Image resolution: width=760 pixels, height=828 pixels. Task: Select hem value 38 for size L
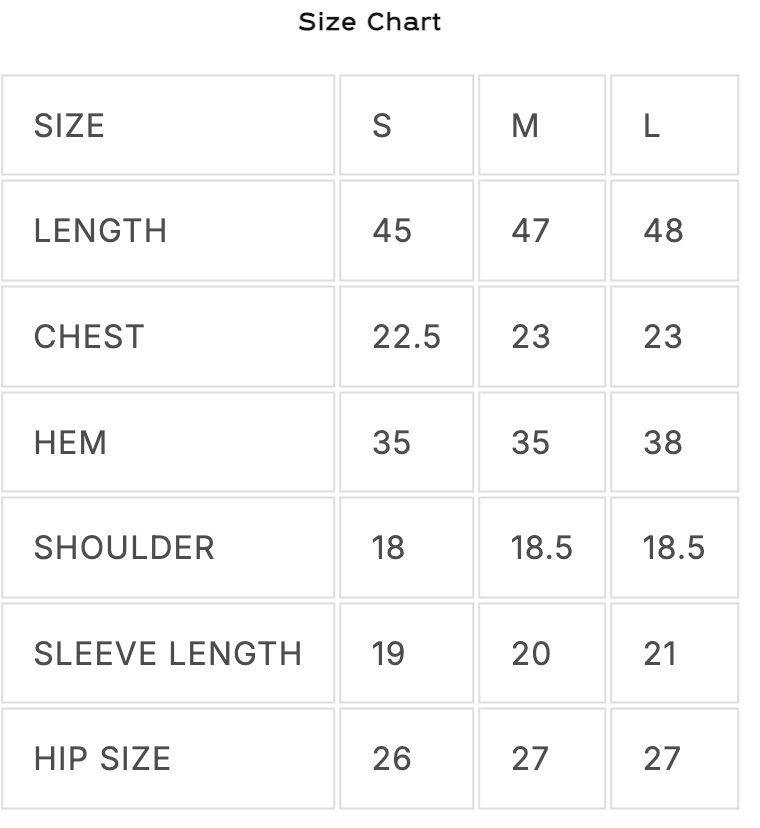663,442
